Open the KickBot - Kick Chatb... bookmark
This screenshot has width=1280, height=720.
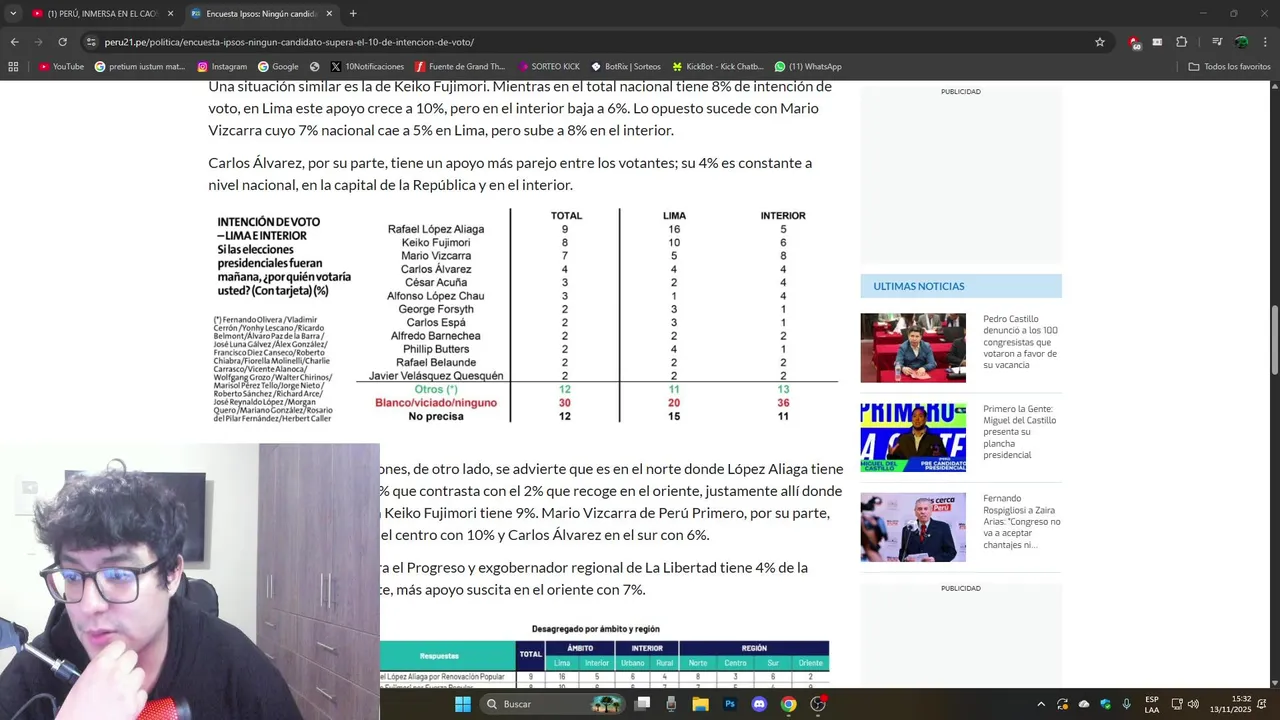718,67
